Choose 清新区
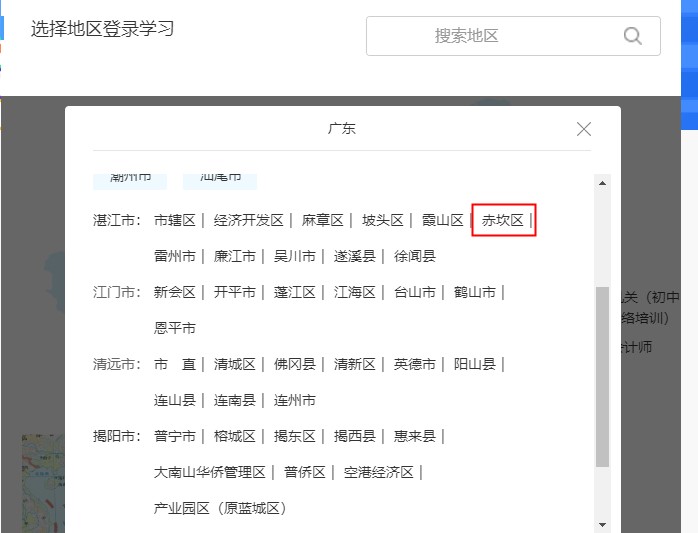This screenshot has width=698, height=533. point(355,364)
